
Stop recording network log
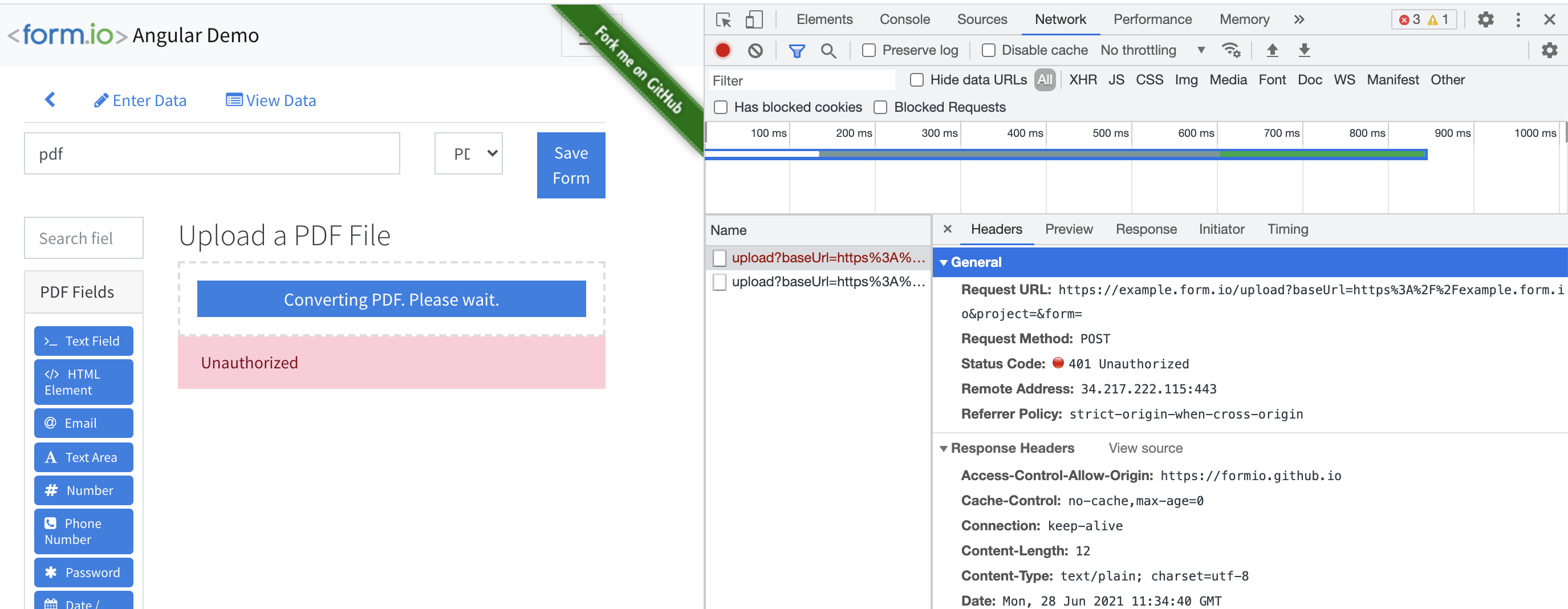(x=722, y=51)
